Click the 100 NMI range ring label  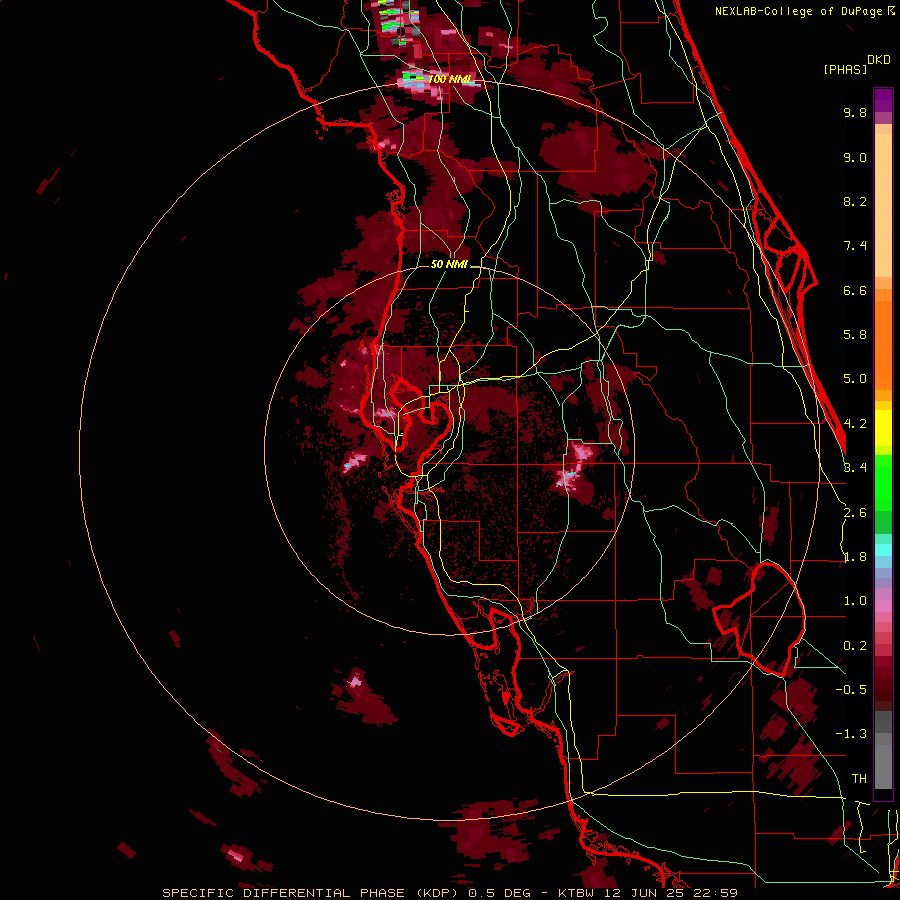[x=449, y=79]
